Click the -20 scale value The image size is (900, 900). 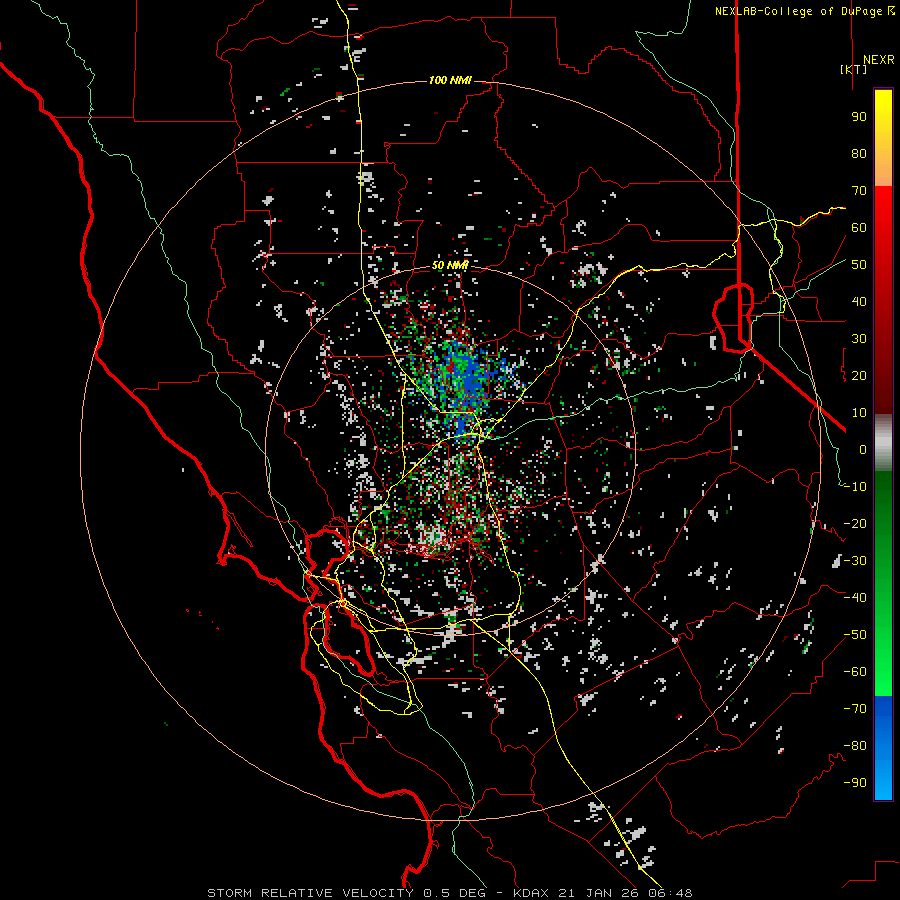(x=855, y=524)
